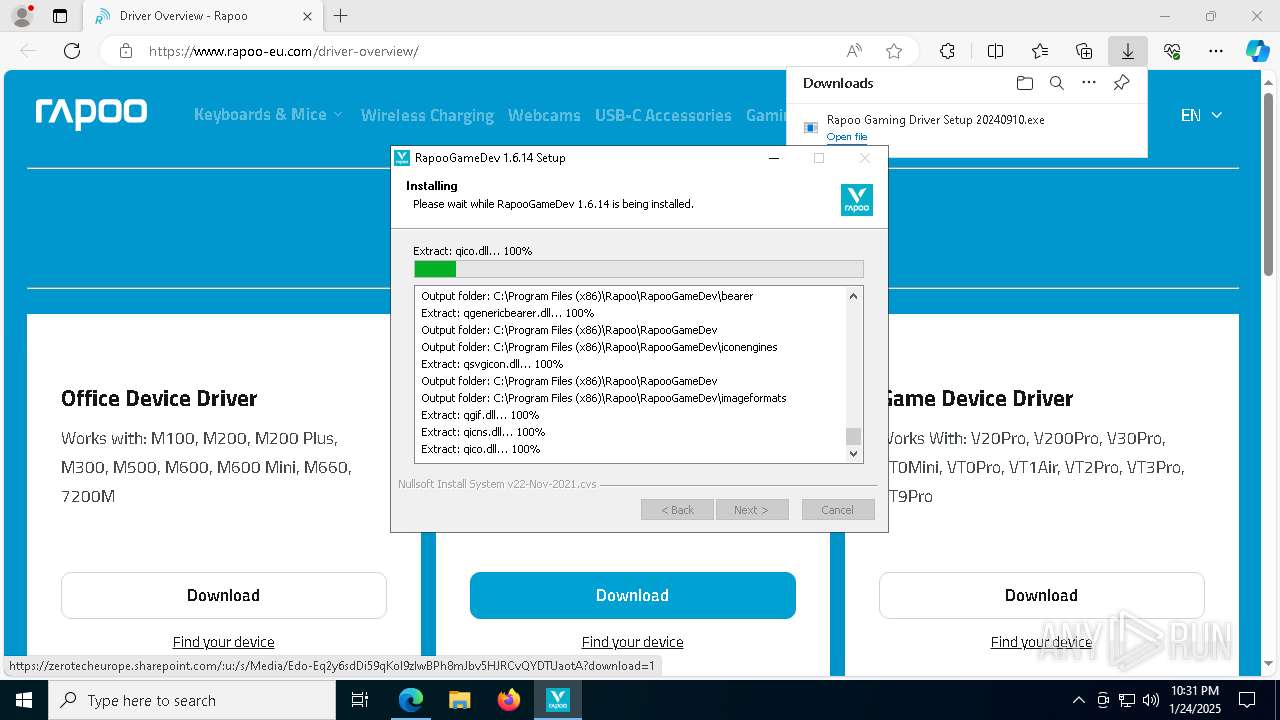Open the Favorites list icon
This screenshot has height=720, width=1280.
tap(1040, 51)
